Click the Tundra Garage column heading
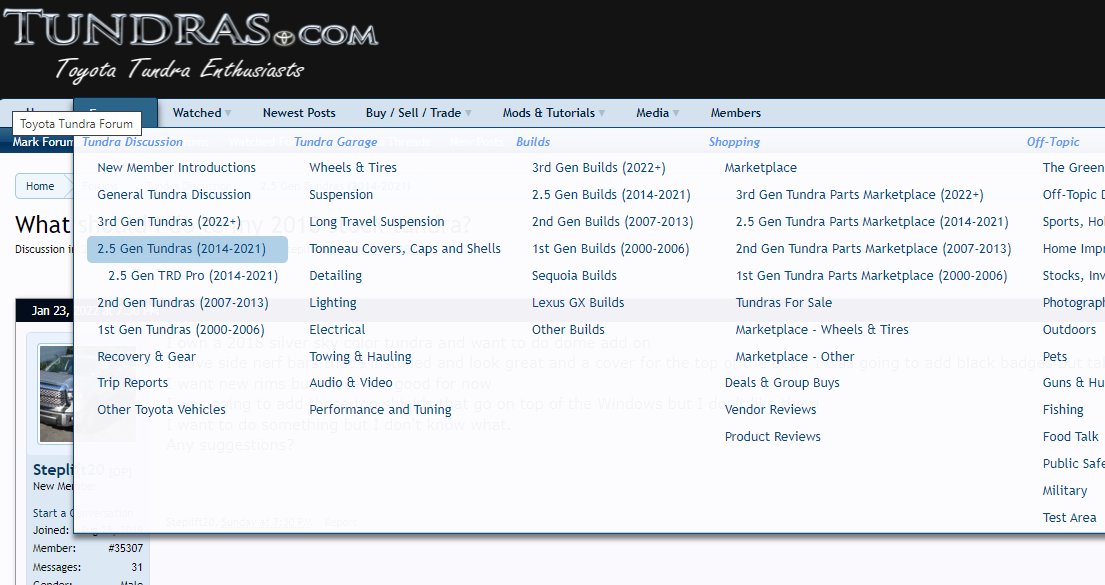 (335, 142)
